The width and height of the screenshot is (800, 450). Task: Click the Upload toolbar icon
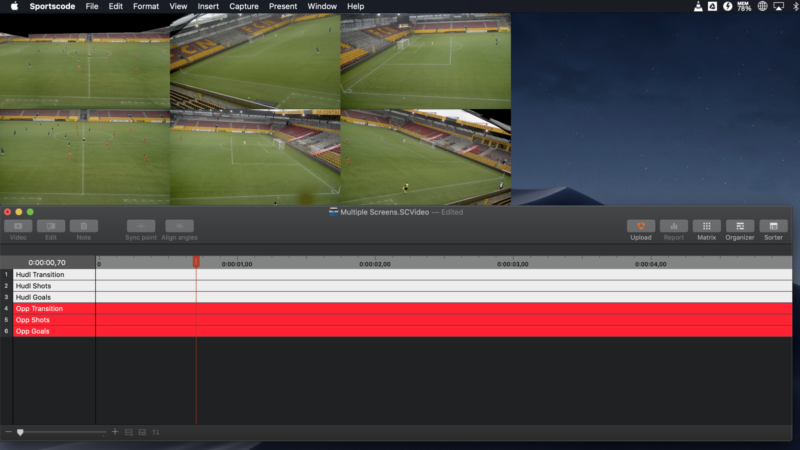641,226
